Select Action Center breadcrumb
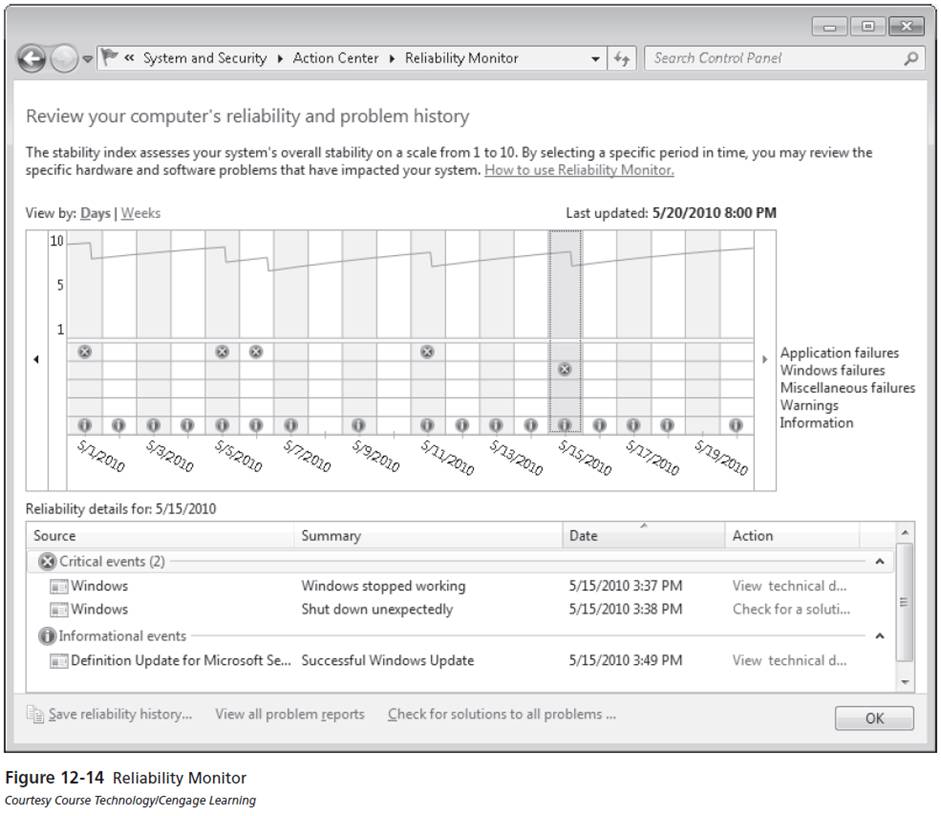 [335, 58]
